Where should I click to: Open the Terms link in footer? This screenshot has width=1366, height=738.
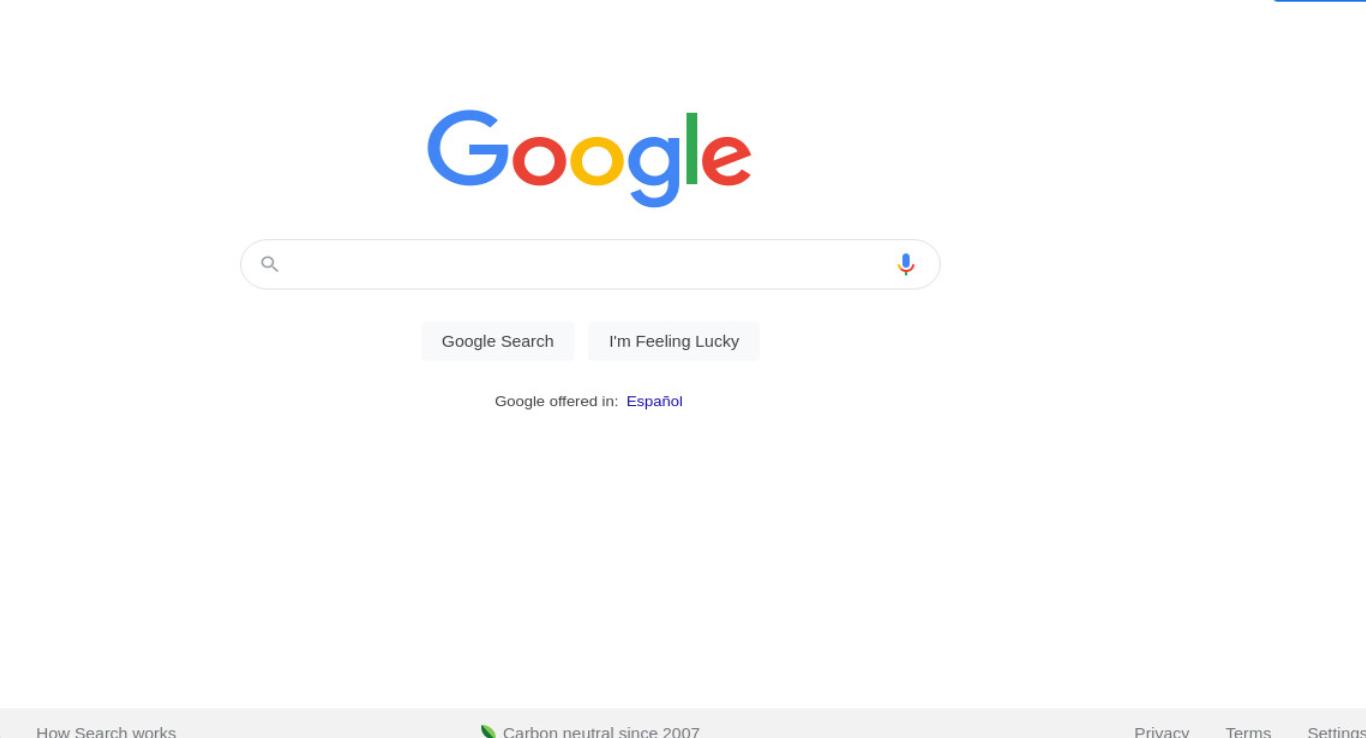(1248, 732)
